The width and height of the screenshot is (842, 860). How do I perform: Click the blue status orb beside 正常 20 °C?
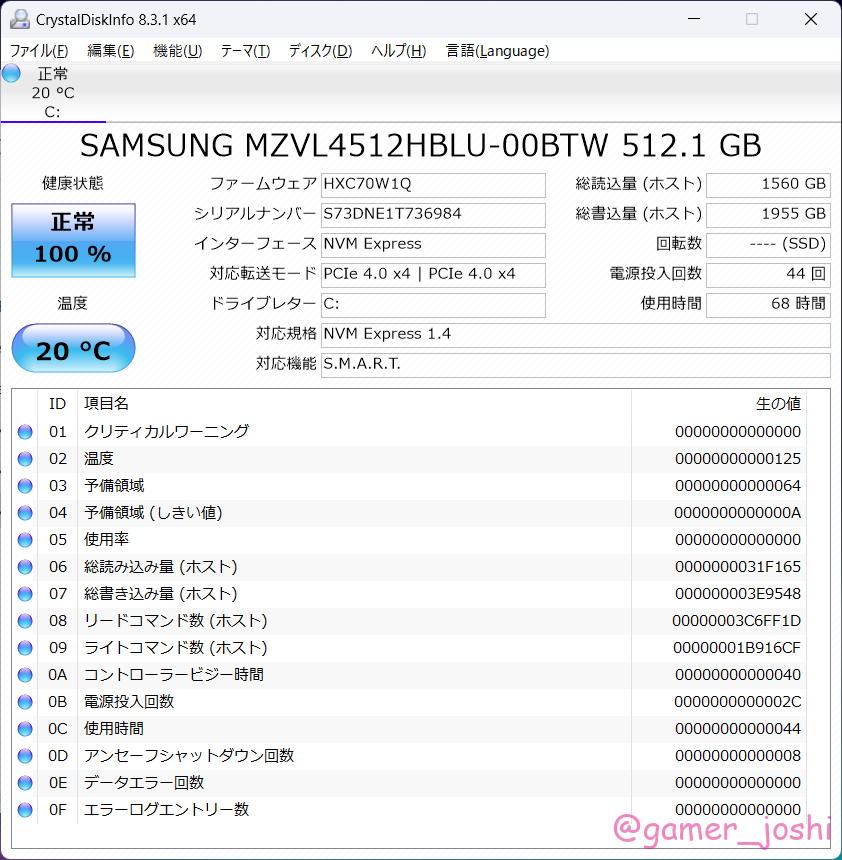tap(12, 73)
